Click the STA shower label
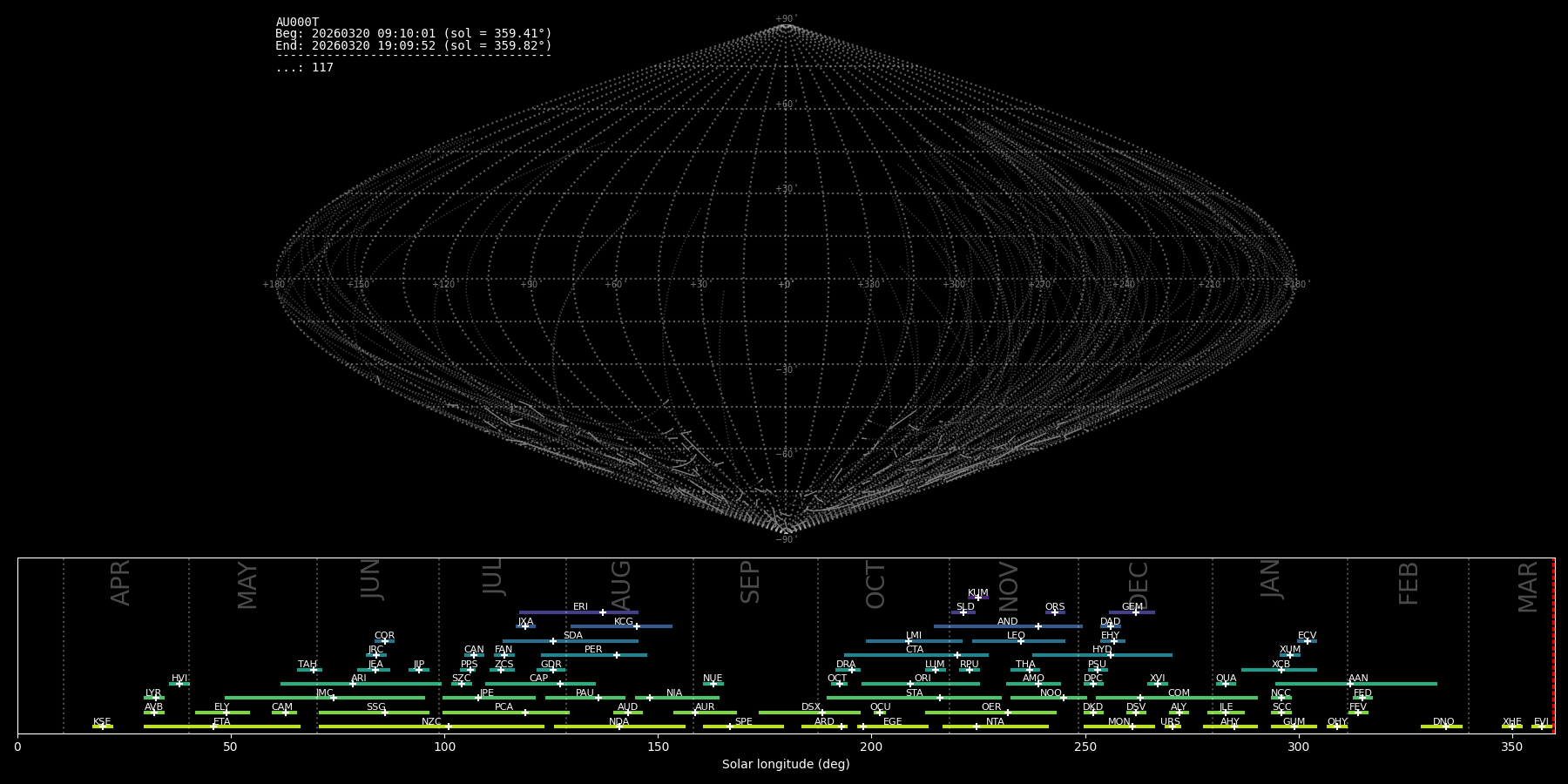1568x784 pixels. pyautogui.click(x=914, y=693)
